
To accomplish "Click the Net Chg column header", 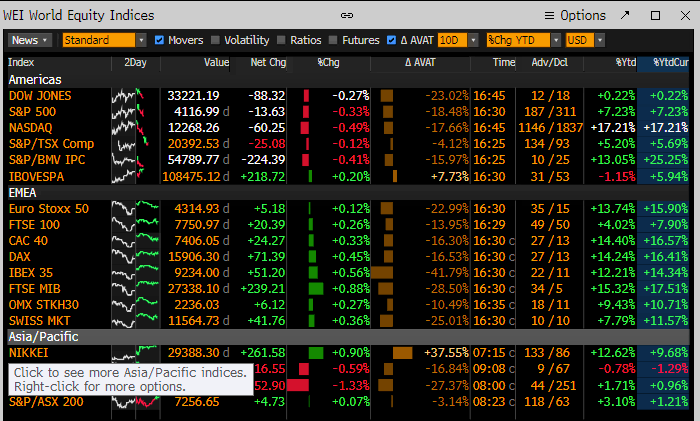I will 268,63.
